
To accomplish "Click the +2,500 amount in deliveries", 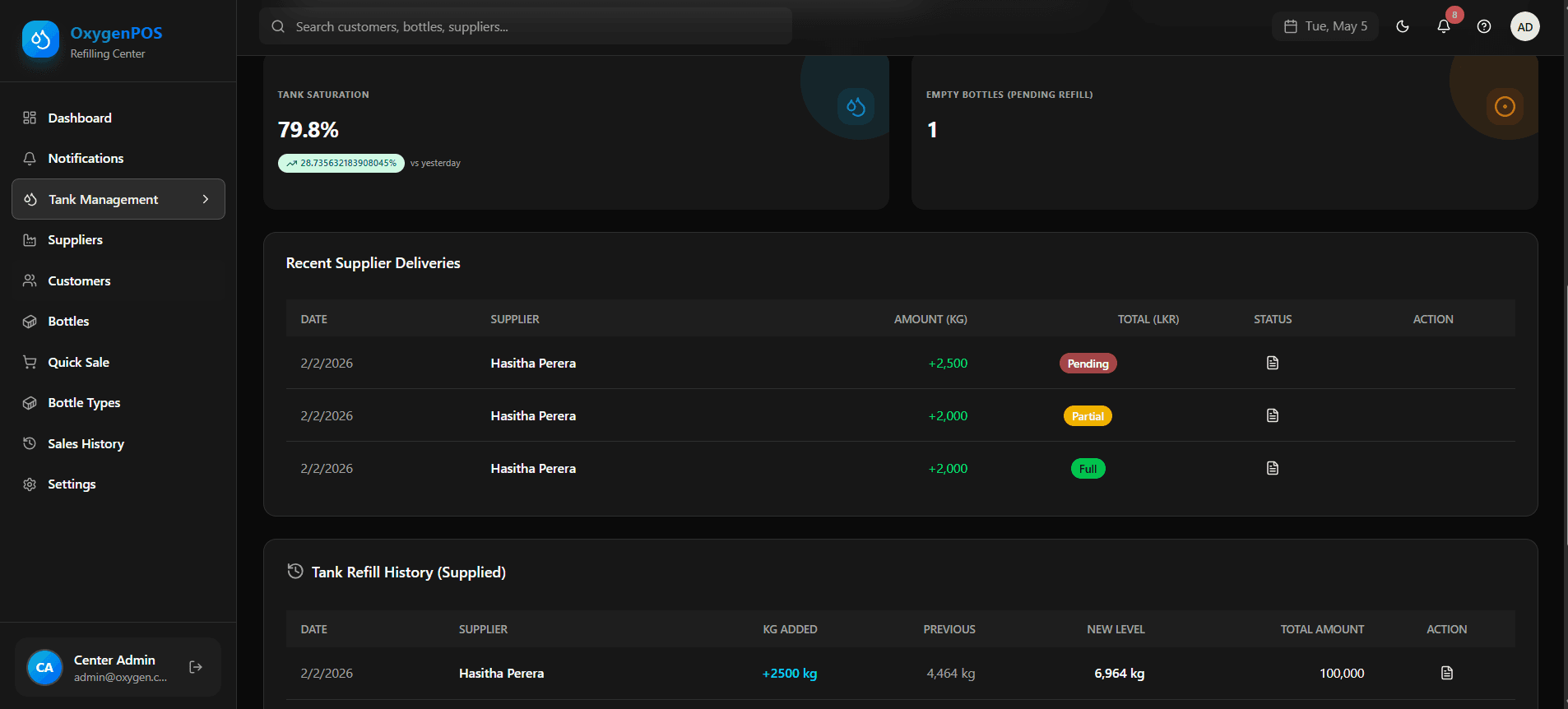I will [x=948, y=363].
